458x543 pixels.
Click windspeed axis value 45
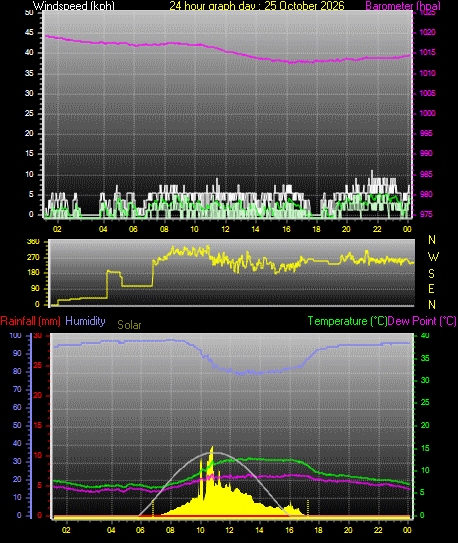tap(29, 33)
